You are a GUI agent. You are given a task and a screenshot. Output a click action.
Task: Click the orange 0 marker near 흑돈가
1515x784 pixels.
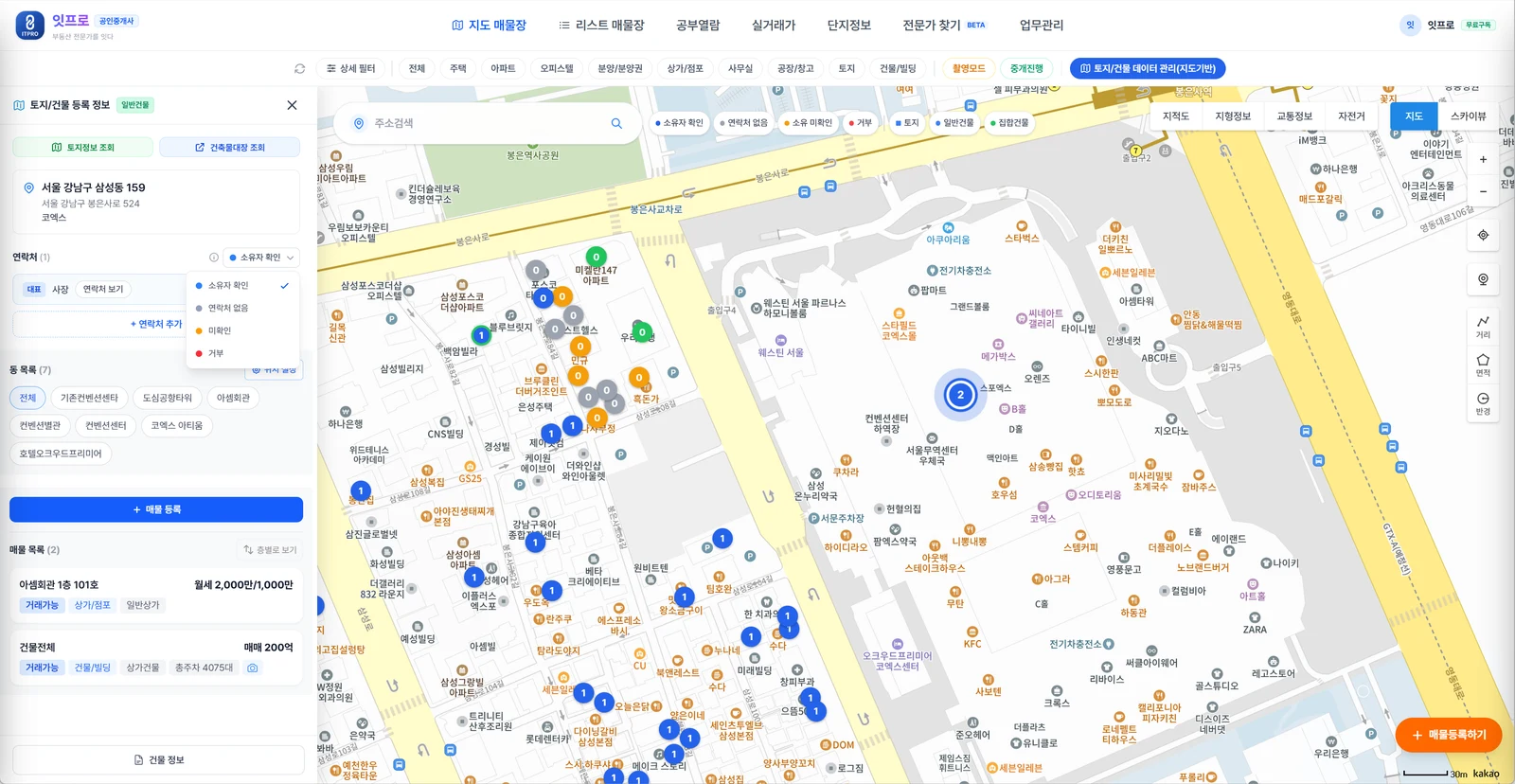click(x=639, y=378)
